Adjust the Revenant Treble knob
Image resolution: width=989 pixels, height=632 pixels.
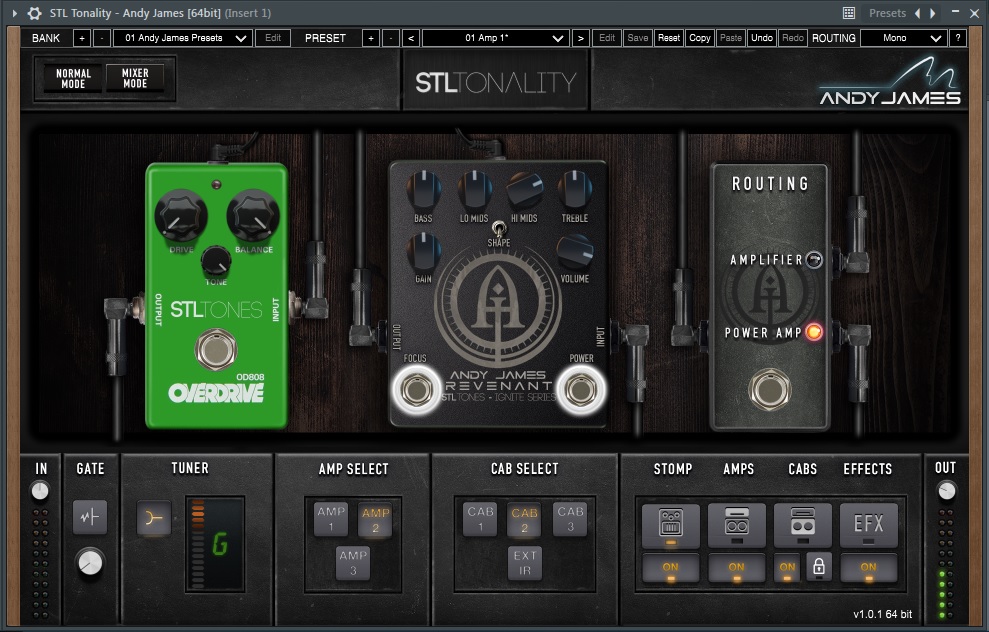[575, 189]
